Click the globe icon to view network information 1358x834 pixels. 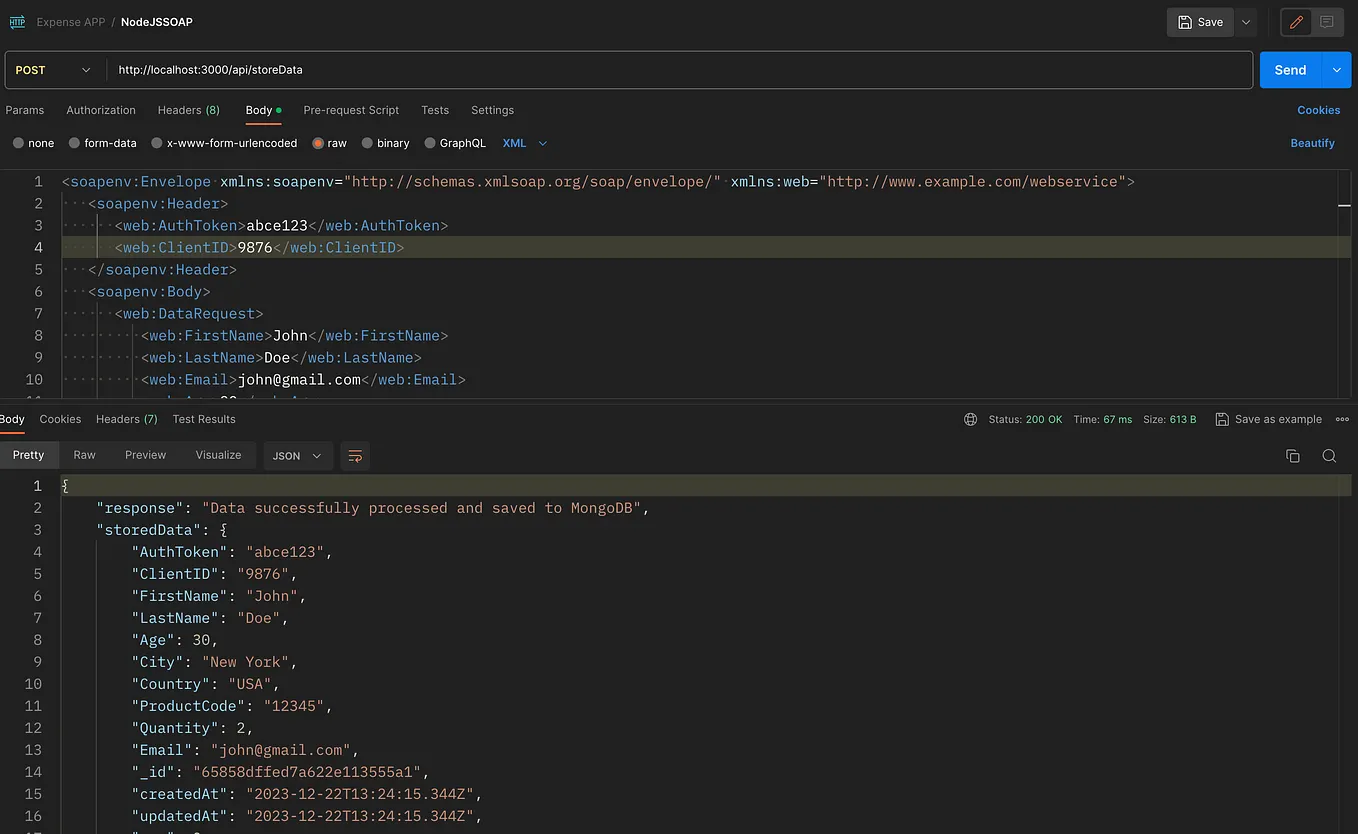click(x=970, y=419)
